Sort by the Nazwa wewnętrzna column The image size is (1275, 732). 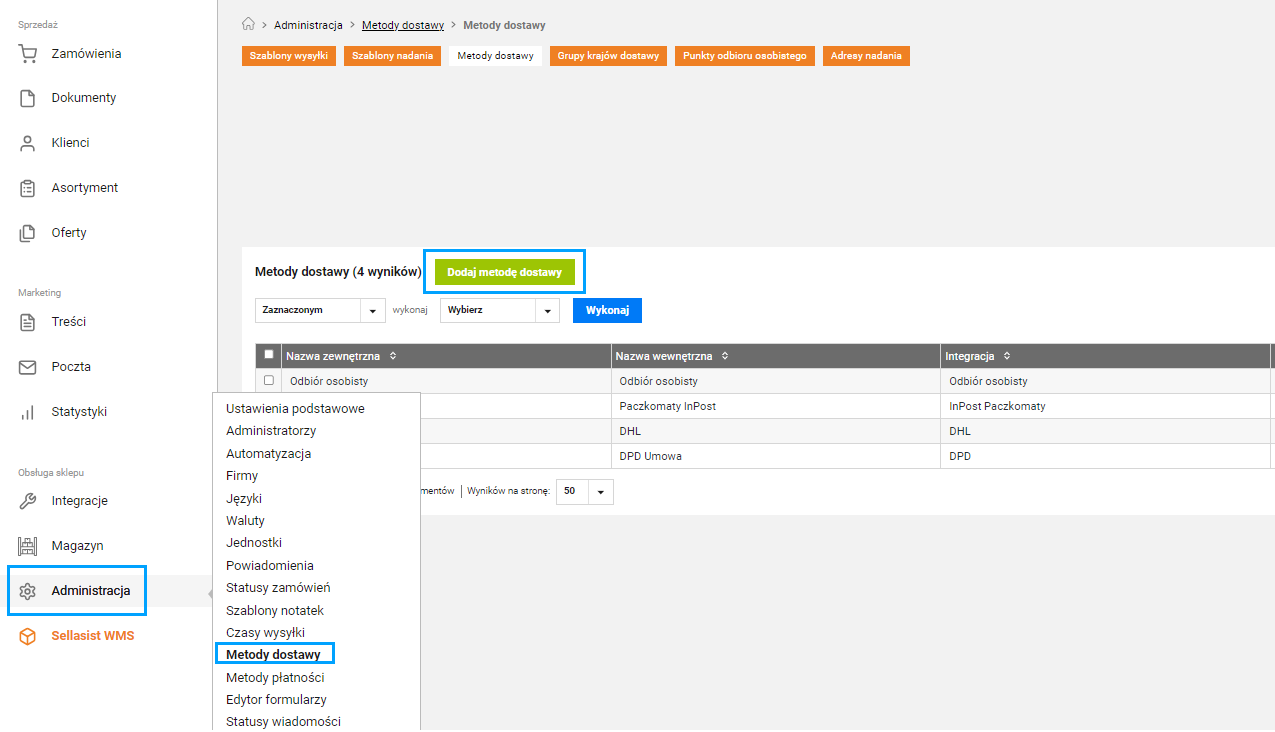725,356
